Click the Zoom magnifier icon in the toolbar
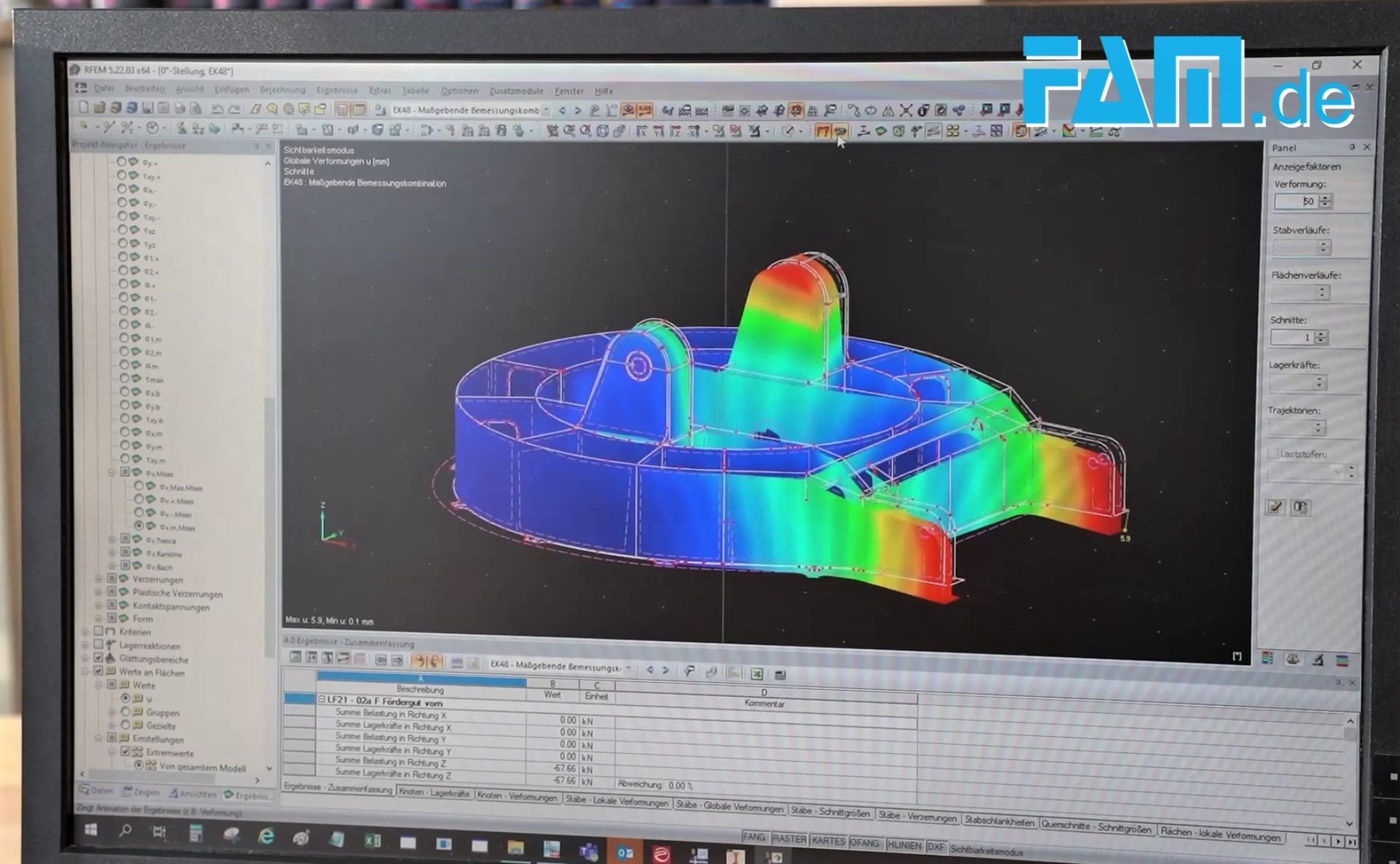Screen dimensions: 1400x864 point(273,109)
